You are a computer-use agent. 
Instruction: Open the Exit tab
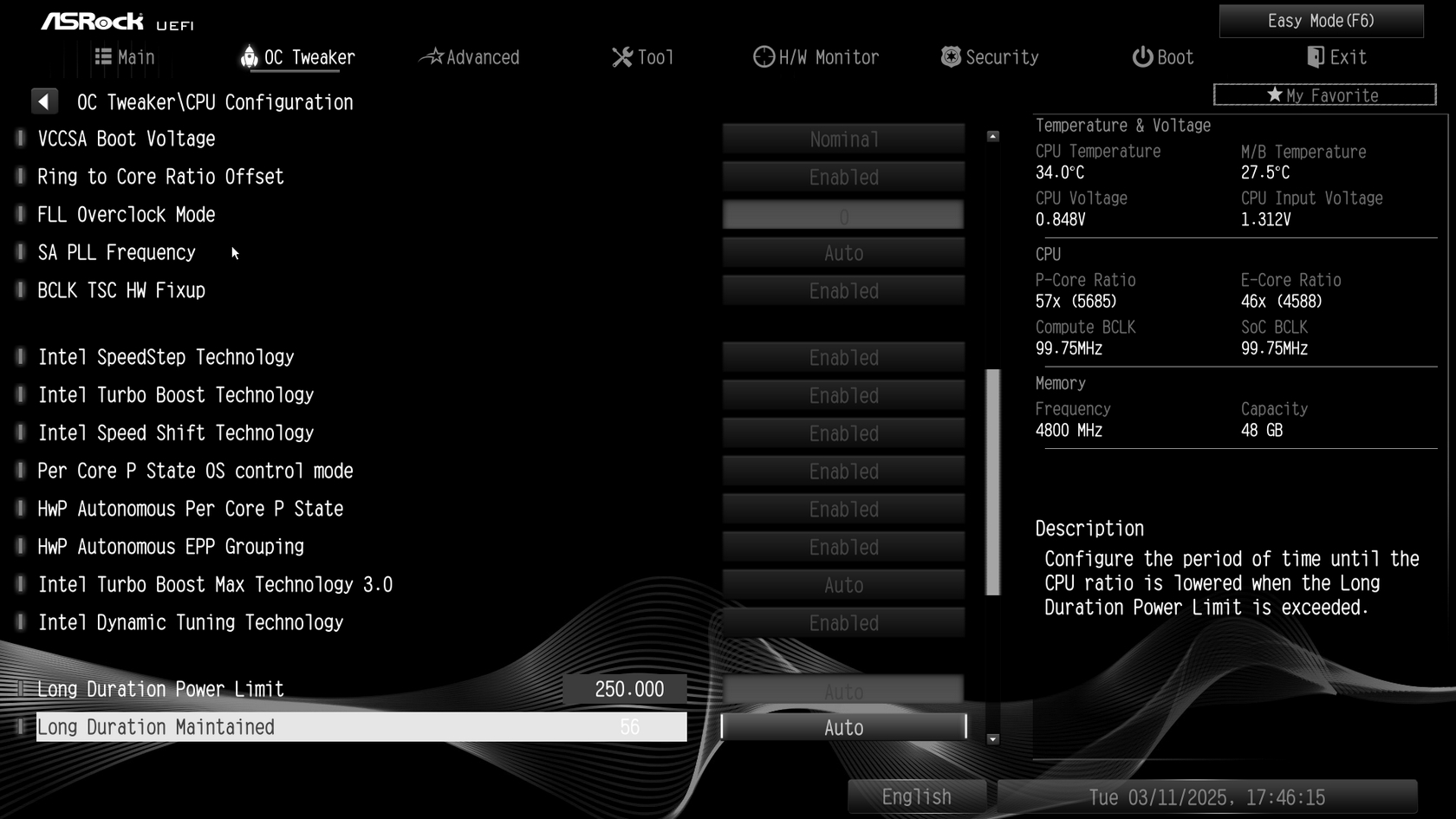click(1336, 57)
